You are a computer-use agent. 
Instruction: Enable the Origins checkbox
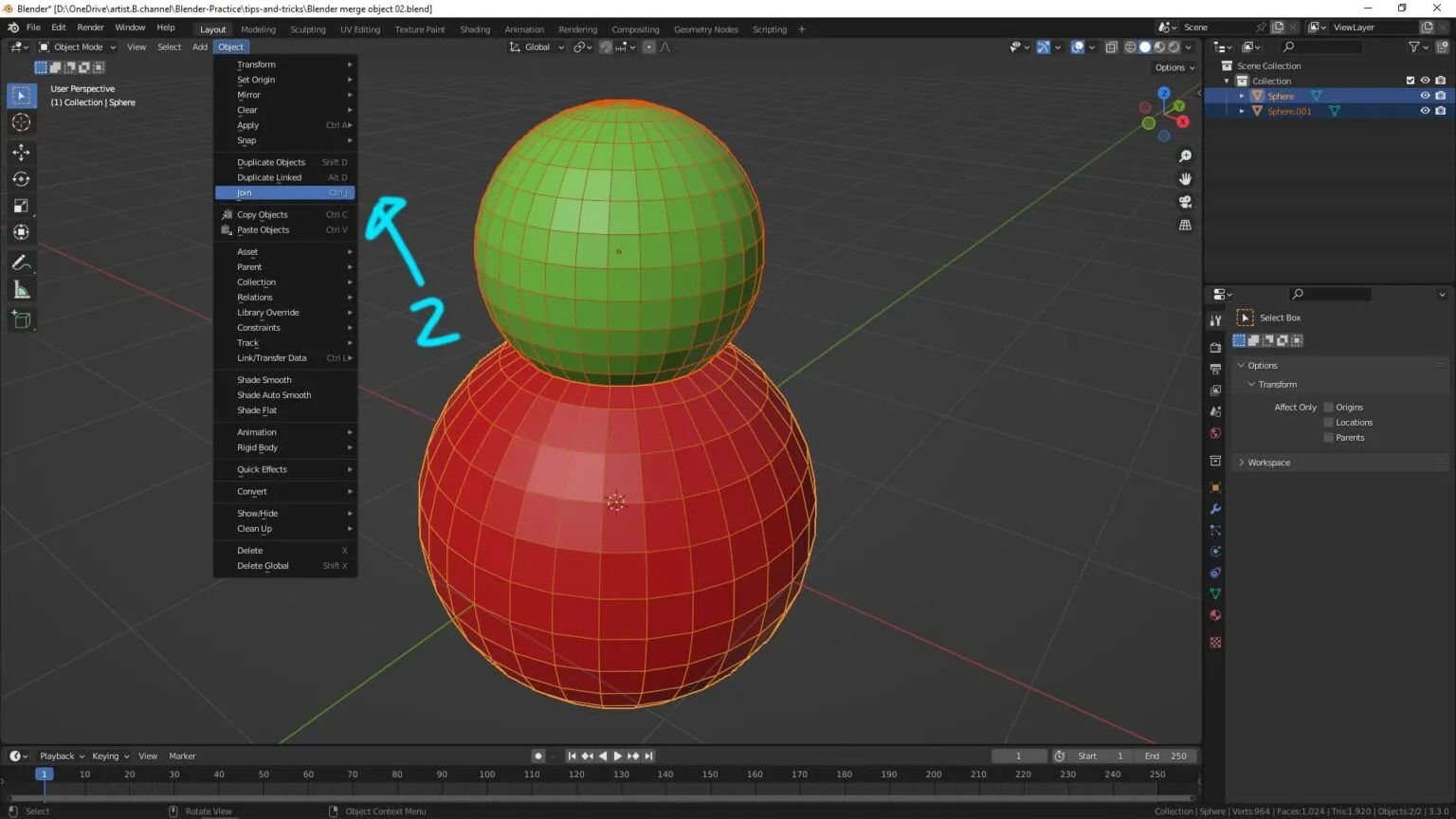click(1329, 407)
